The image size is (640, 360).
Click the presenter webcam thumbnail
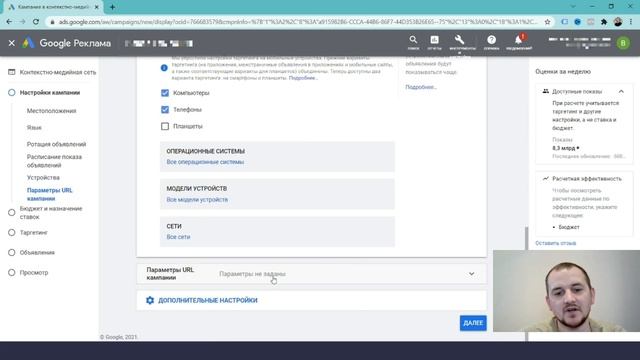pyautogui.click(x=567, y=291)
